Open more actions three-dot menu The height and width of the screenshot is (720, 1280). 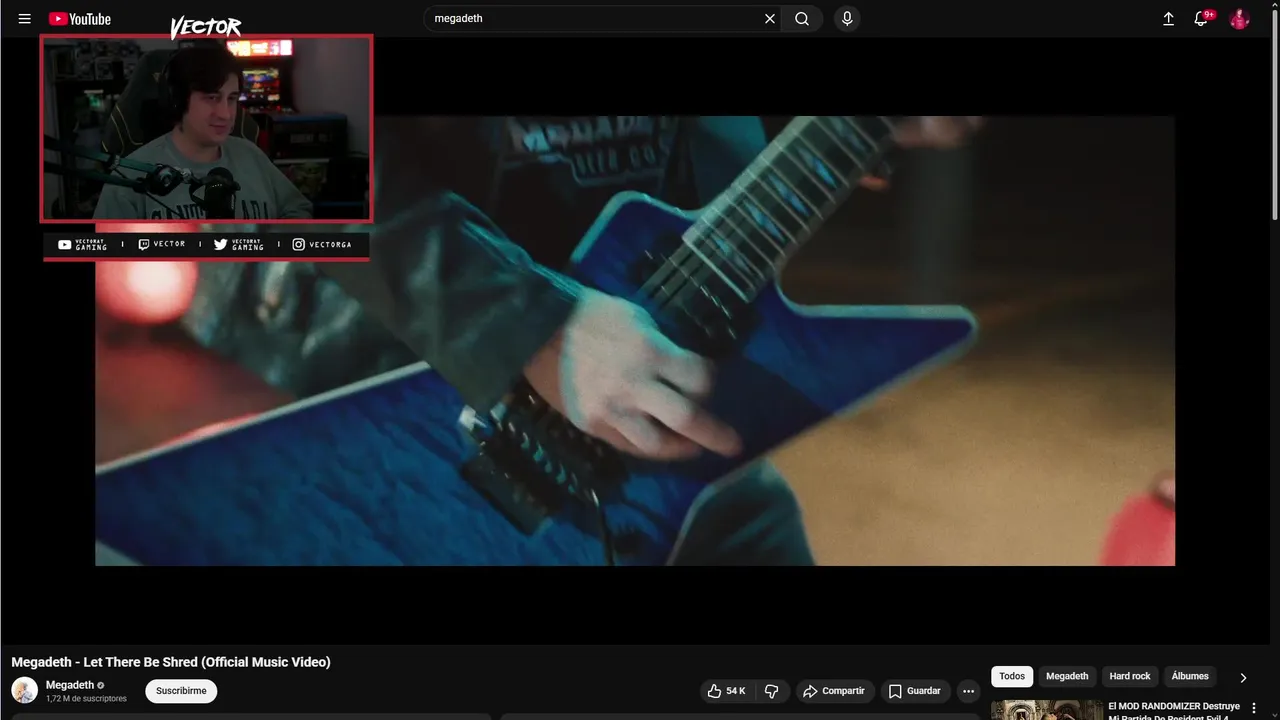(x=968, y=691)
